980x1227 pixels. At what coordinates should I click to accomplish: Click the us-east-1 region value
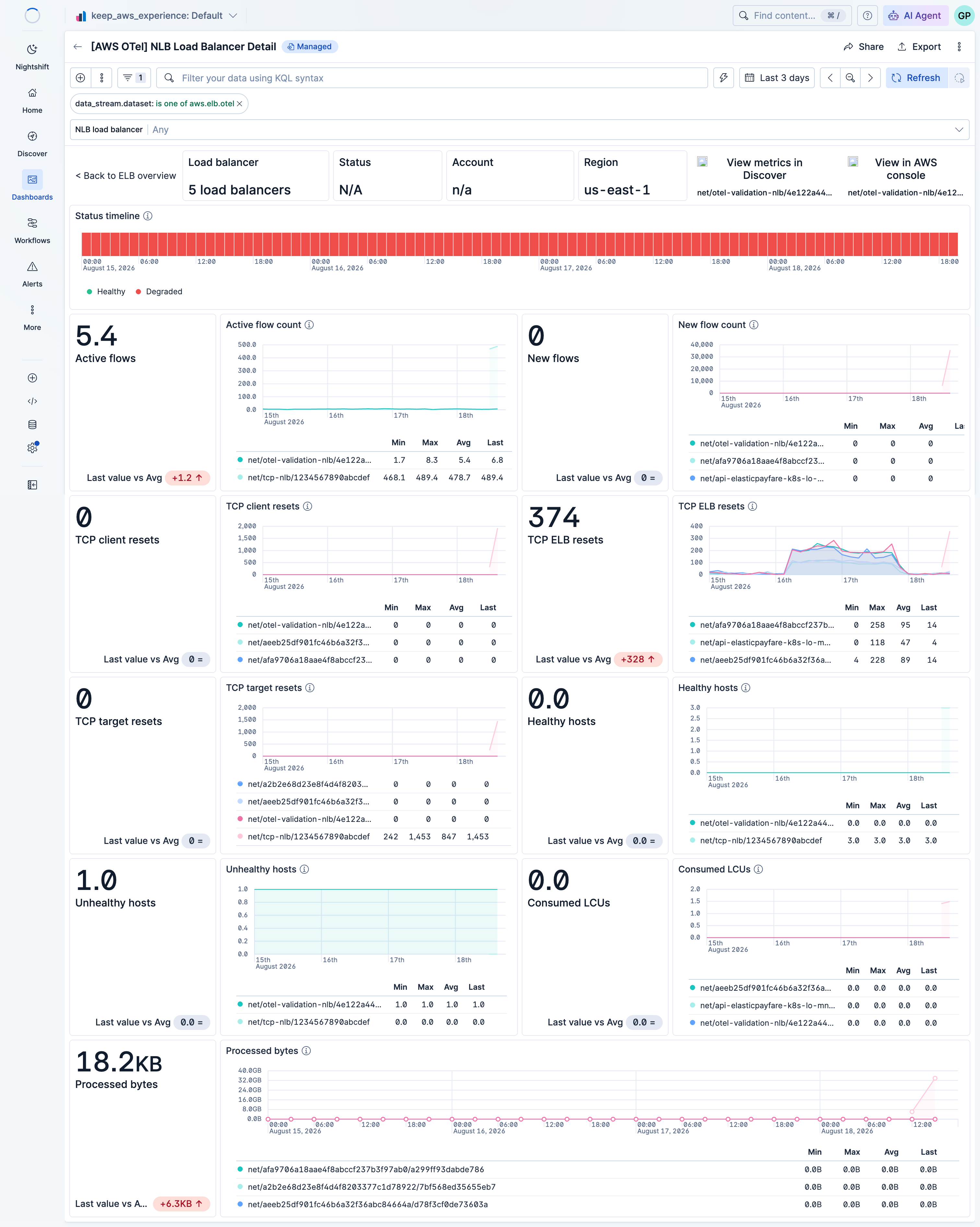tap(616, 190)
